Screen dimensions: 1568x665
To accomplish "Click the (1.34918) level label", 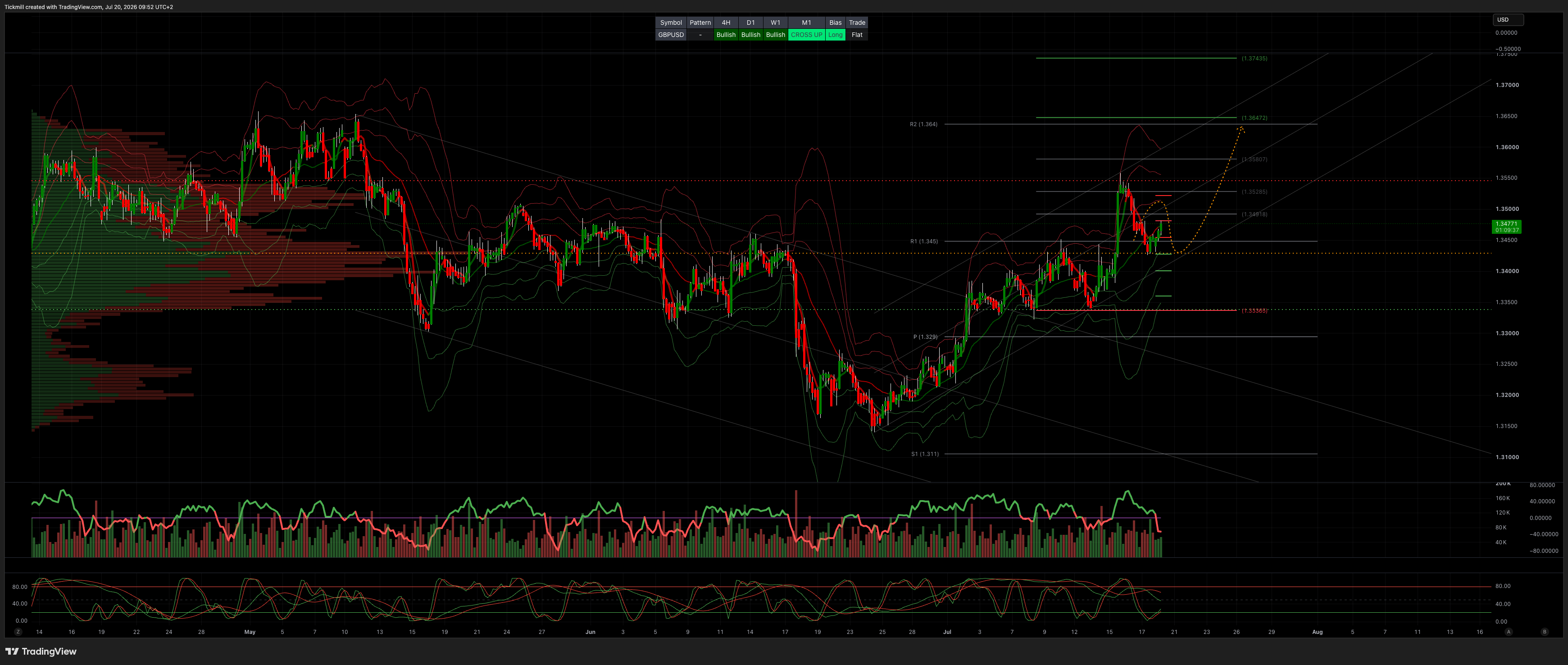I will (x=1254, y=214).
